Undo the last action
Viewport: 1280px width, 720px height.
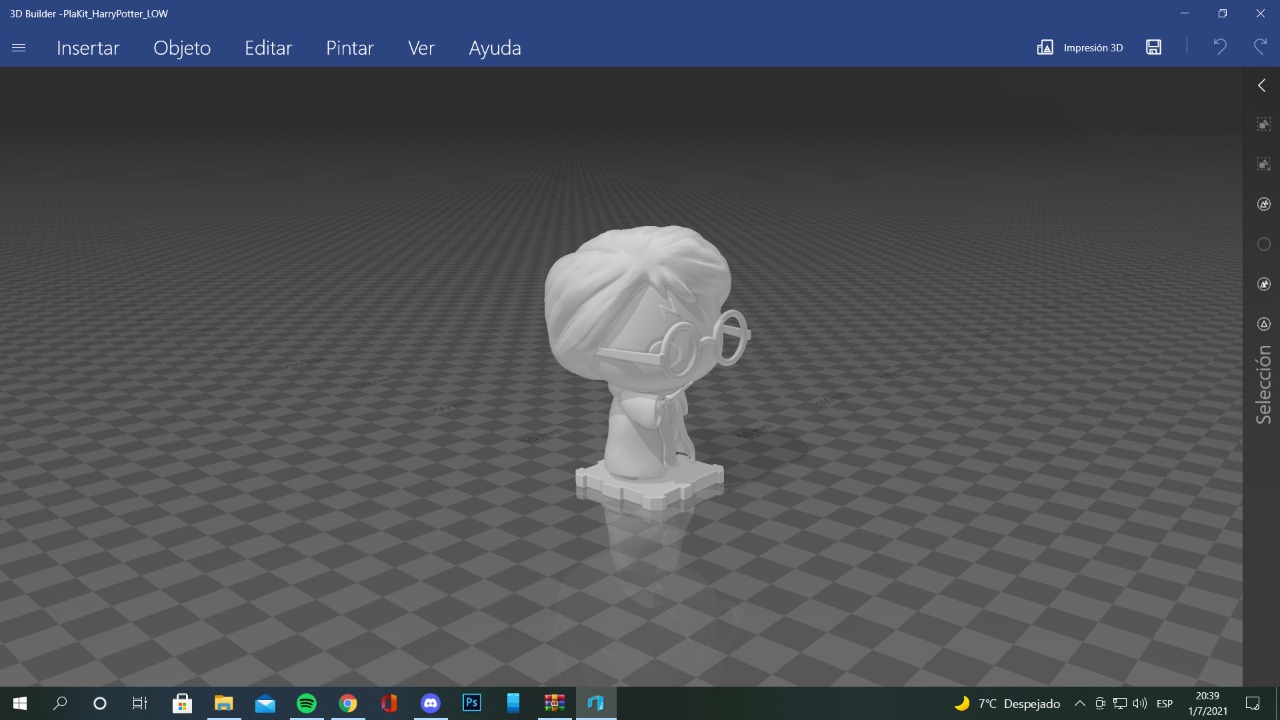pos(1219,47)
